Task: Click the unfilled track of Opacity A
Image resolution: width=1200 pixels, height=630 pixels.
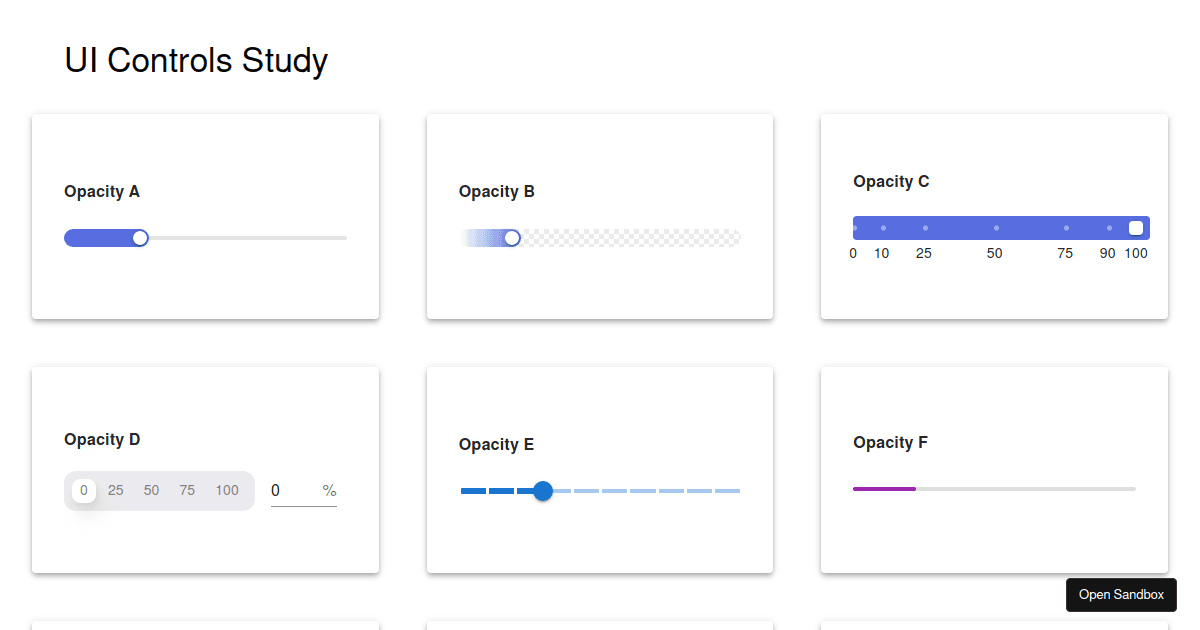Action: coord(250,237)
